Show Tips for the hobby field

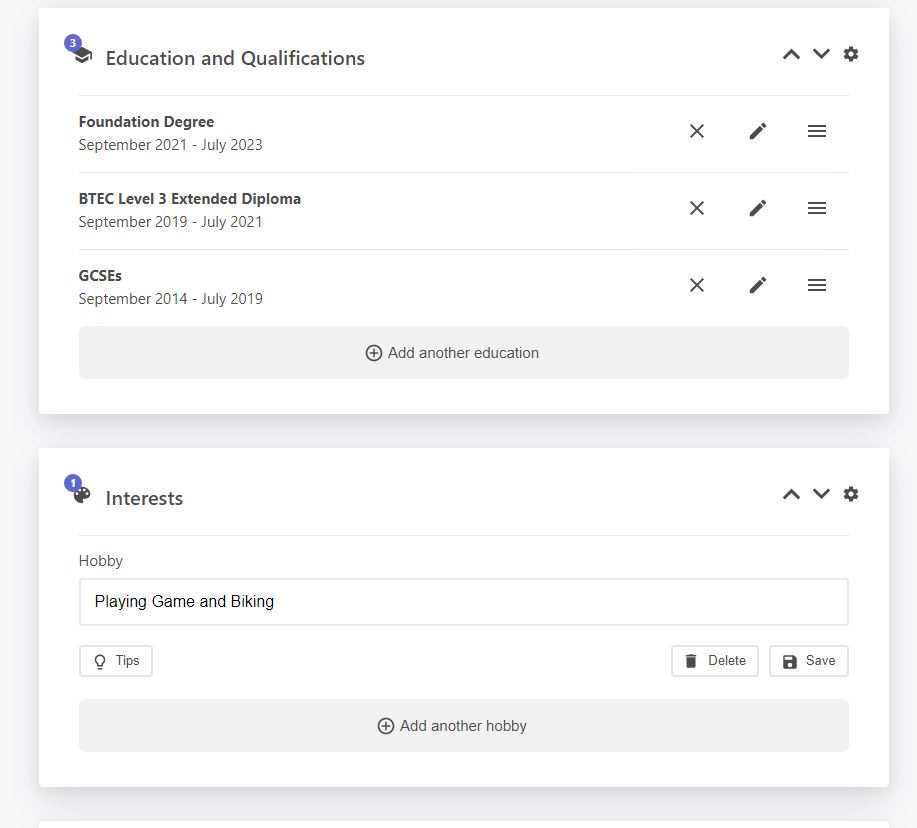tap(116, 661)
